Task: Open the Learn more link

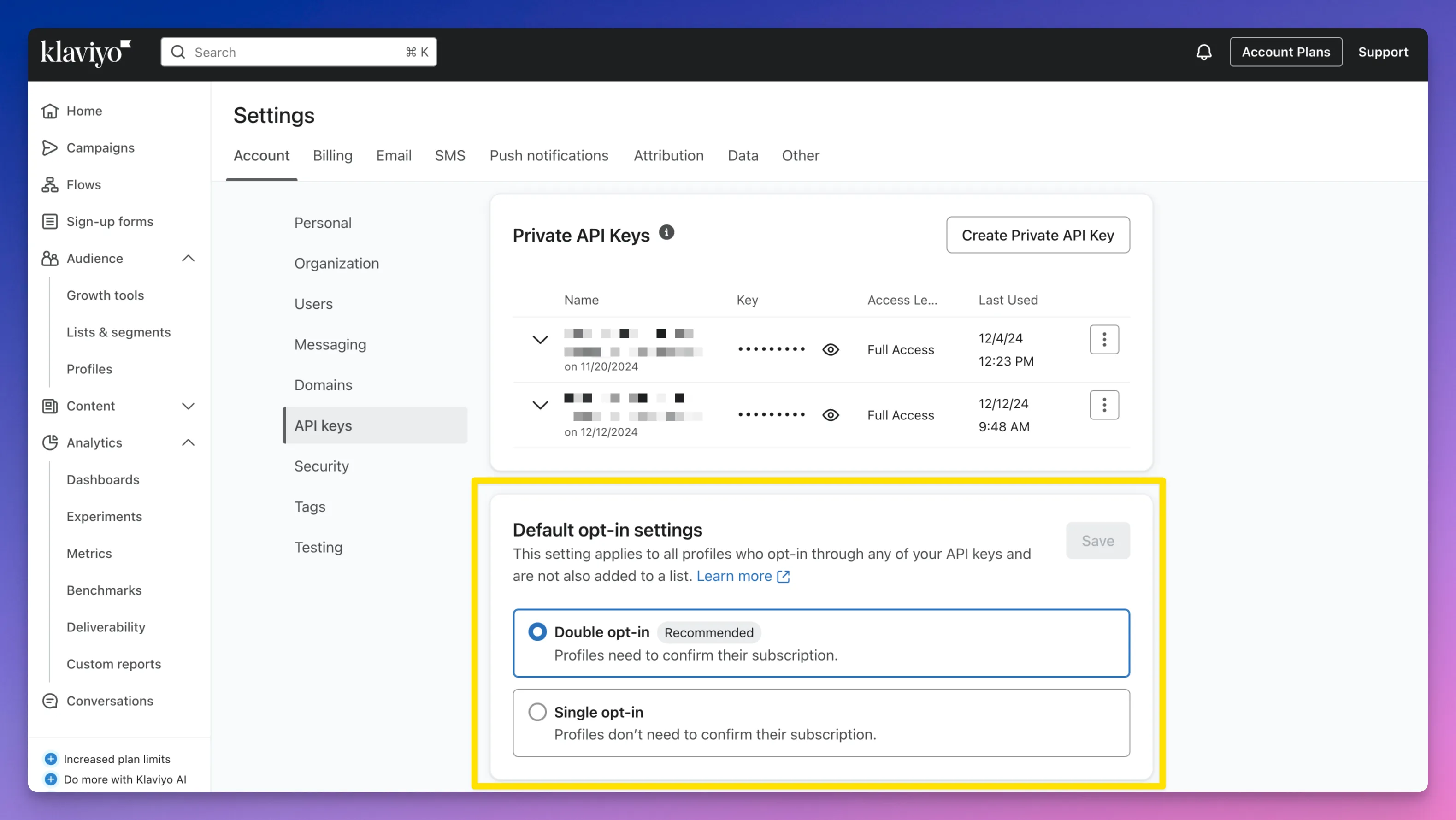Action: point(743,576)
